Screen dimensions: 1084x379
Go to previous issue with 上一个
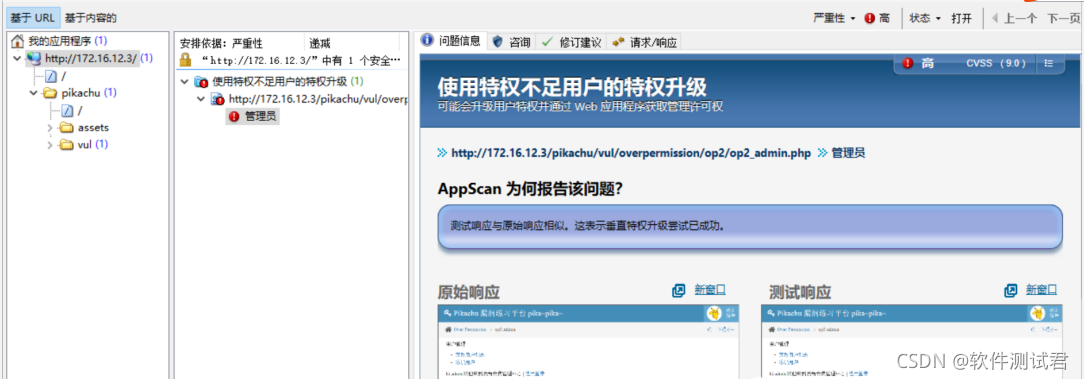[x=1013, y=18]
